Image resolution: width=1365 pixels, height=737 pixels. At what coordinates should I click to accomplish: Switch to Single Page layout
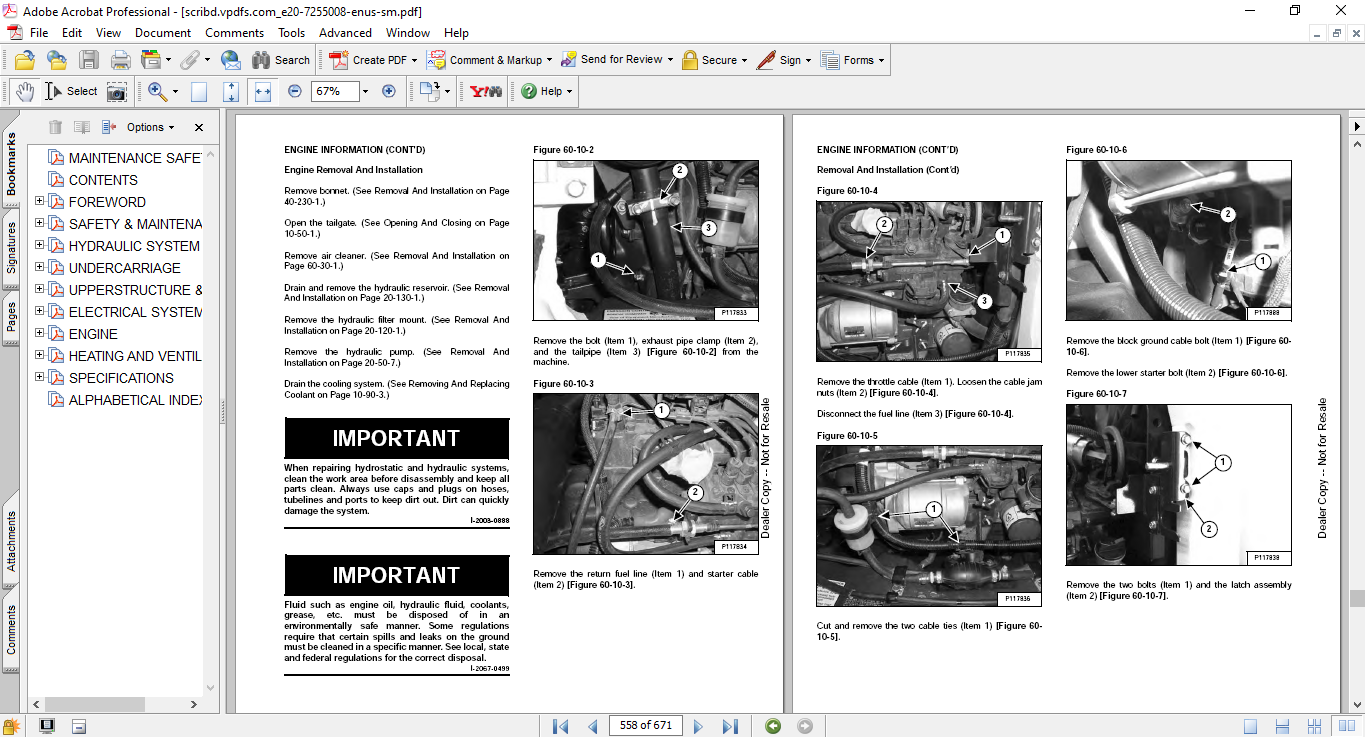point(1250,726)
